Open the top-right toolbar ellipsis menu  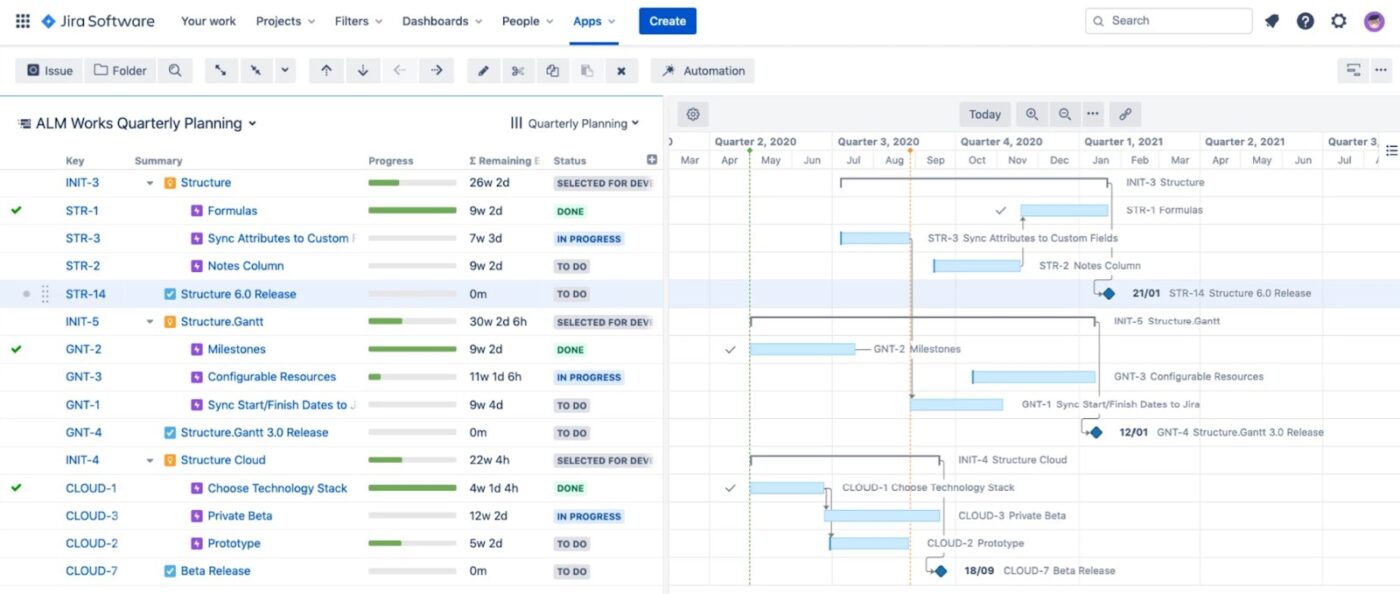[1381, 70]
